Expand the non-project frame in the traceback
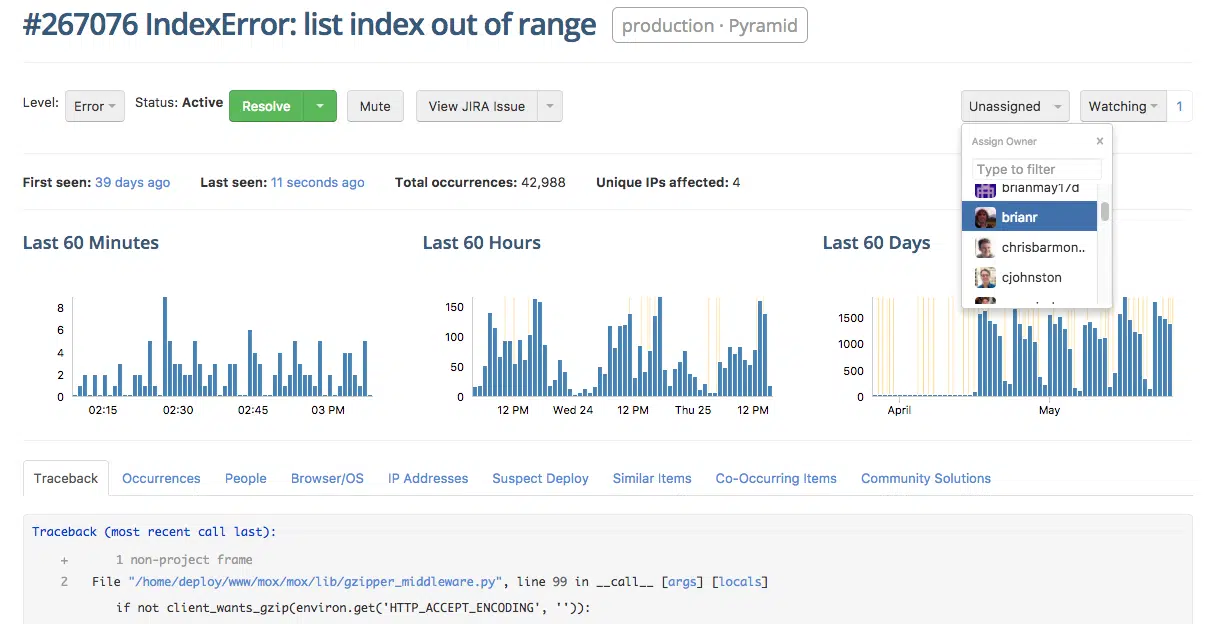 click(x=64, y=559)
